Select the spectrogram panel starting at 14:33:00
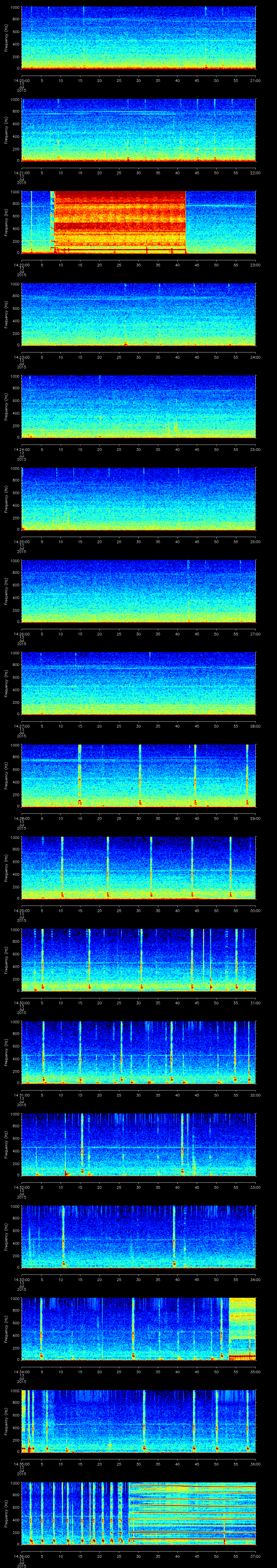 click(138, 1237)
